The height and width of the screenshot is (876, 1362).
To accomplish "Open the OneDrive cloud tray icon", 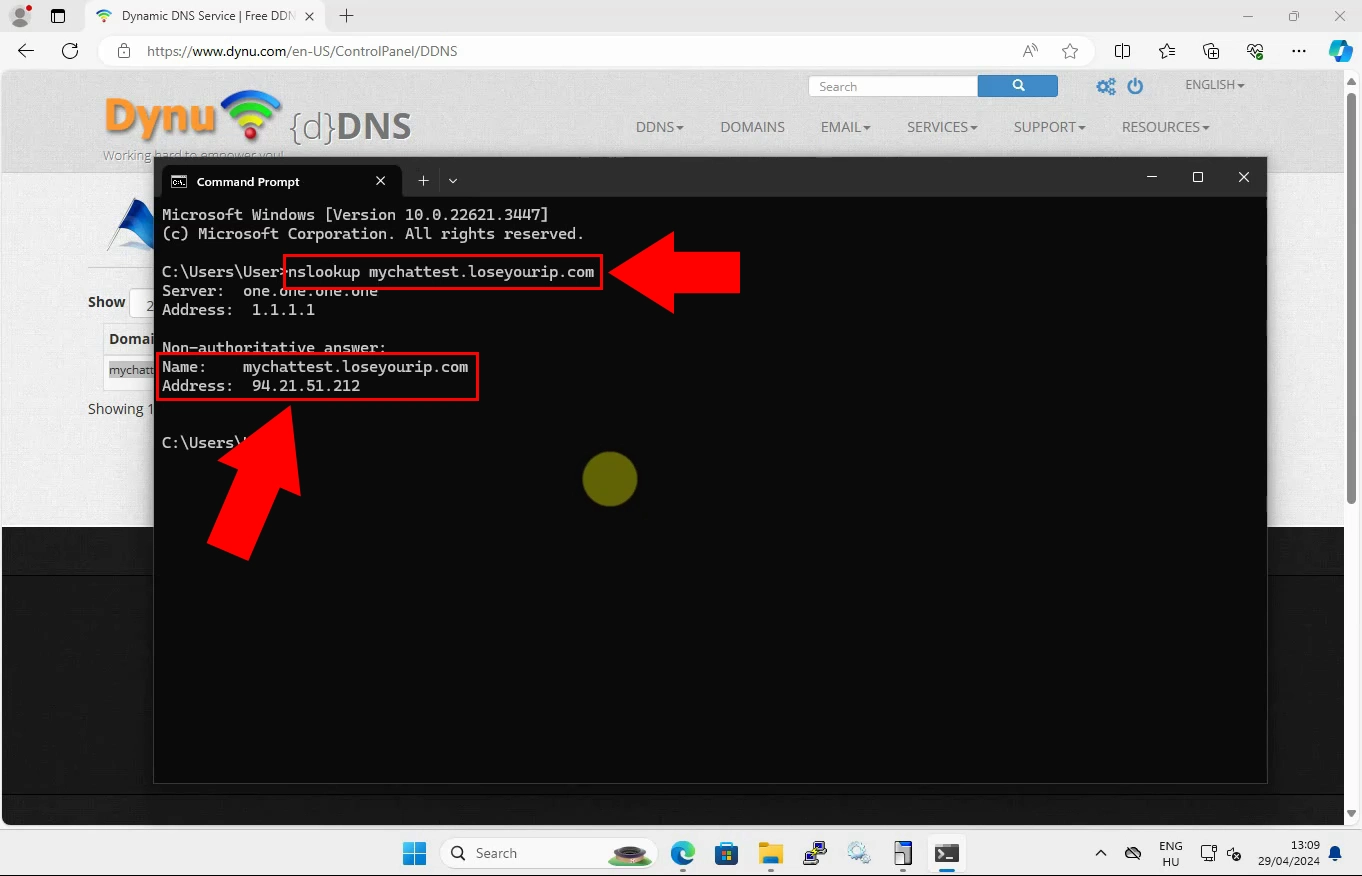I will (x=1133, y=853).
